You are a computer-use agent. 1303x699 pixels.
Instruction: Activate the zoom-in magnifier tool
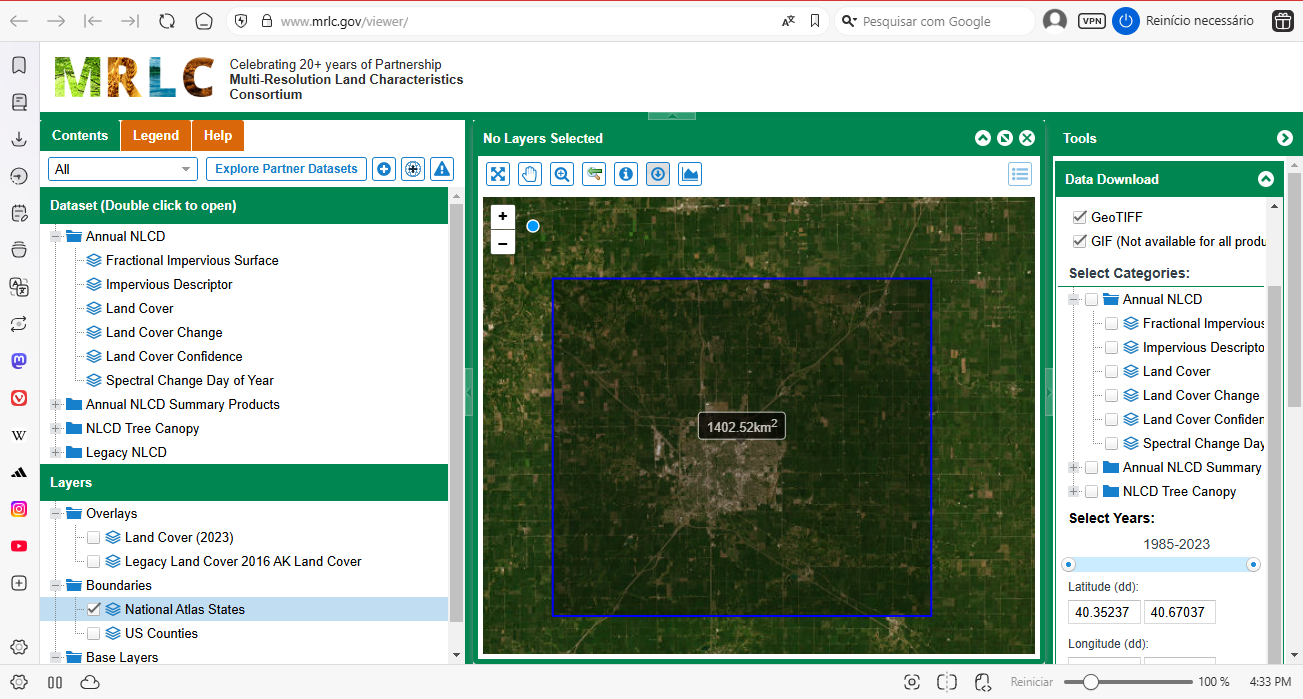562,174
